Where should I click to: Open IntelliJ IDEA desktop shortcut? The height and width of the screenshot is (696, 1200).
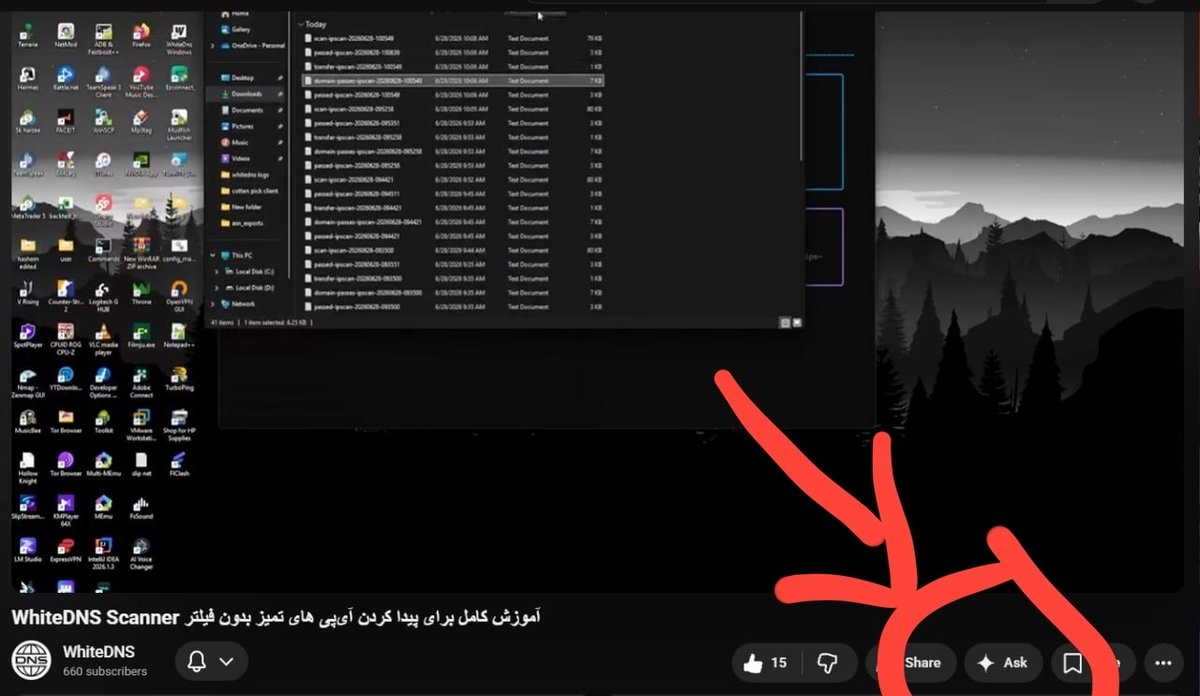click(104, 553)
